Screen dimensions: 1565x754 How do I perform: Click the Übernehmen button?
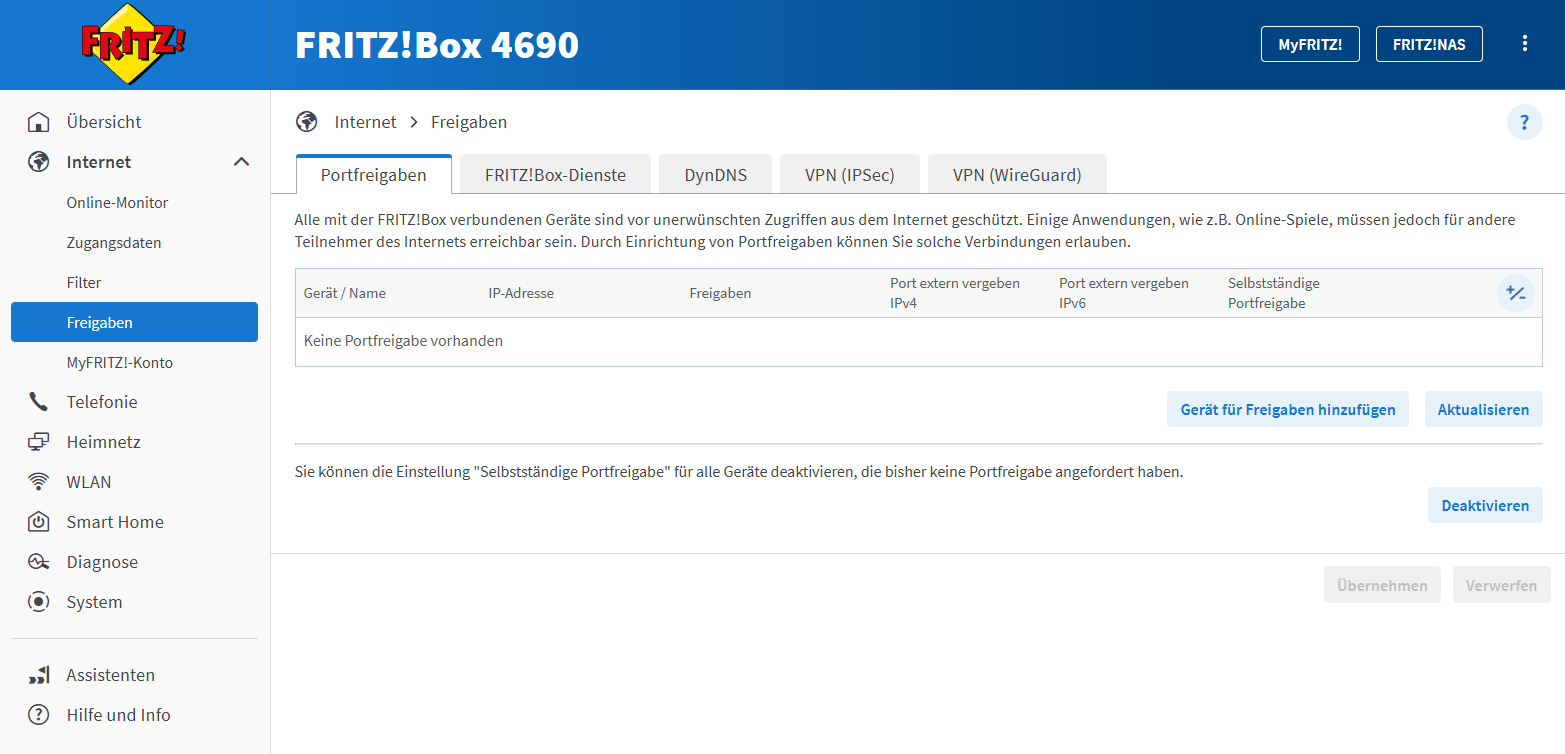tap(1382, 585)
